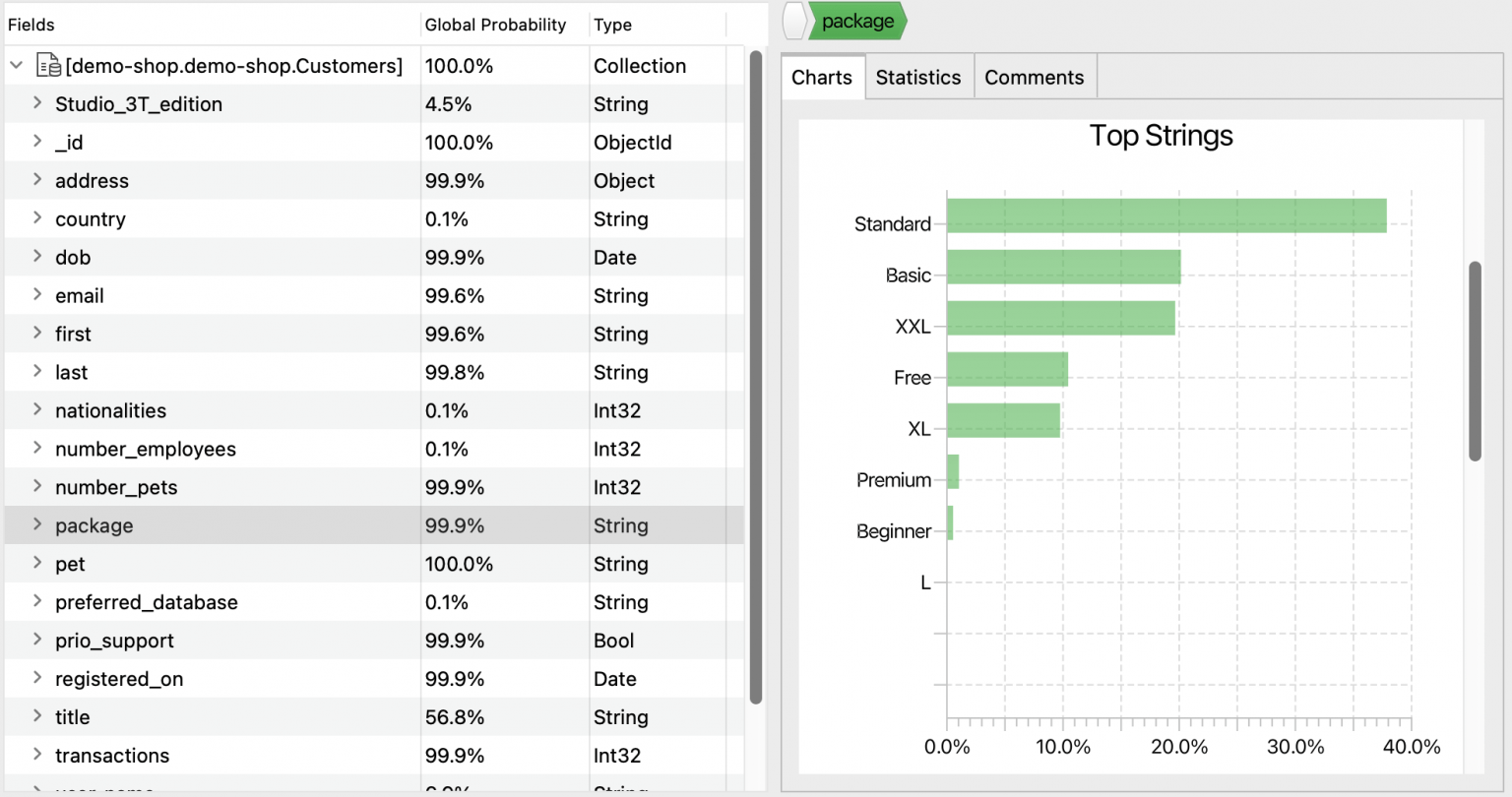Switch to the Statistics tab
Viewport: 1512px width, 797px height.
tap(917, 77)
